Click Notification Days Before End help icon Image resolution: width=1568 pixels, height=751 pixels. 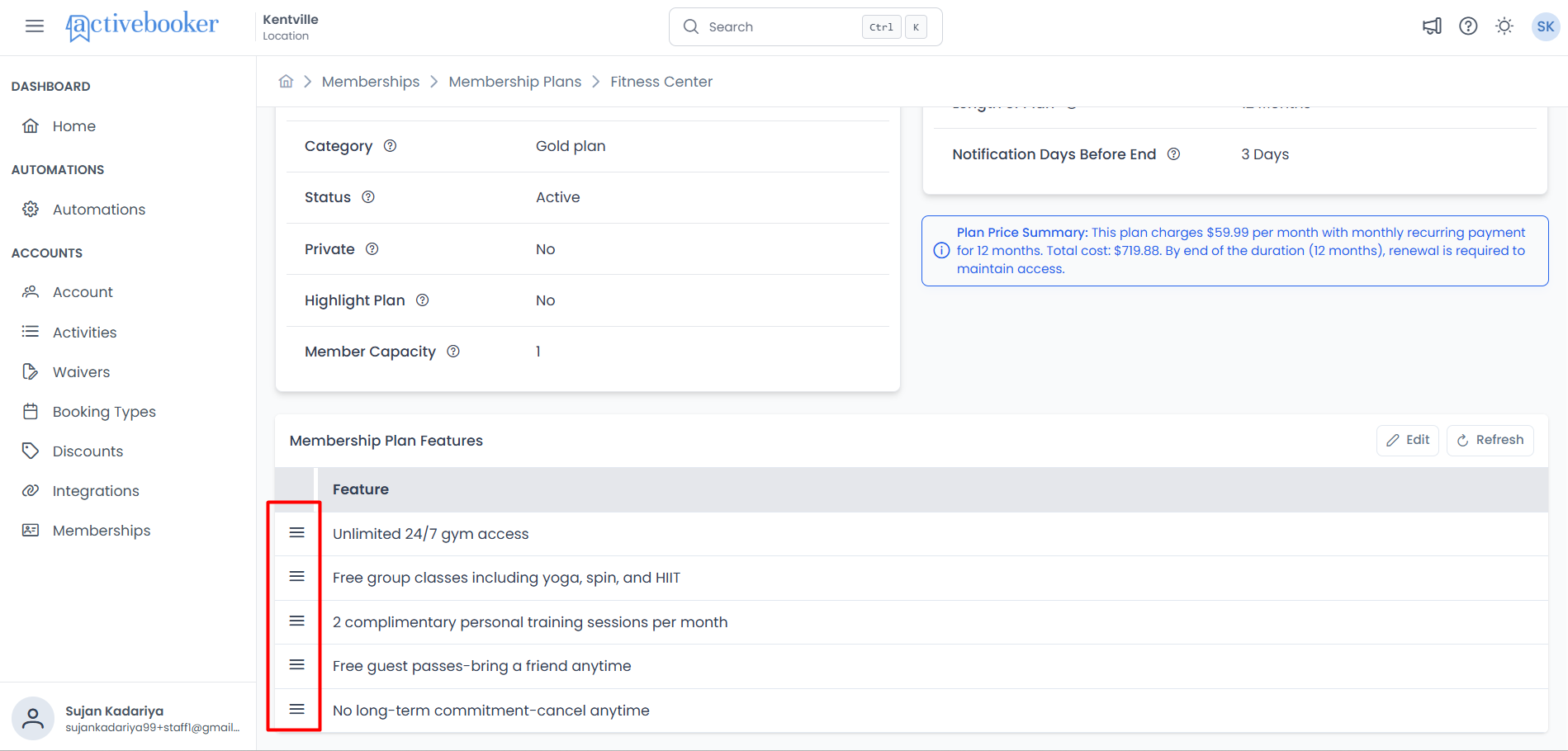coord(1173,154)
